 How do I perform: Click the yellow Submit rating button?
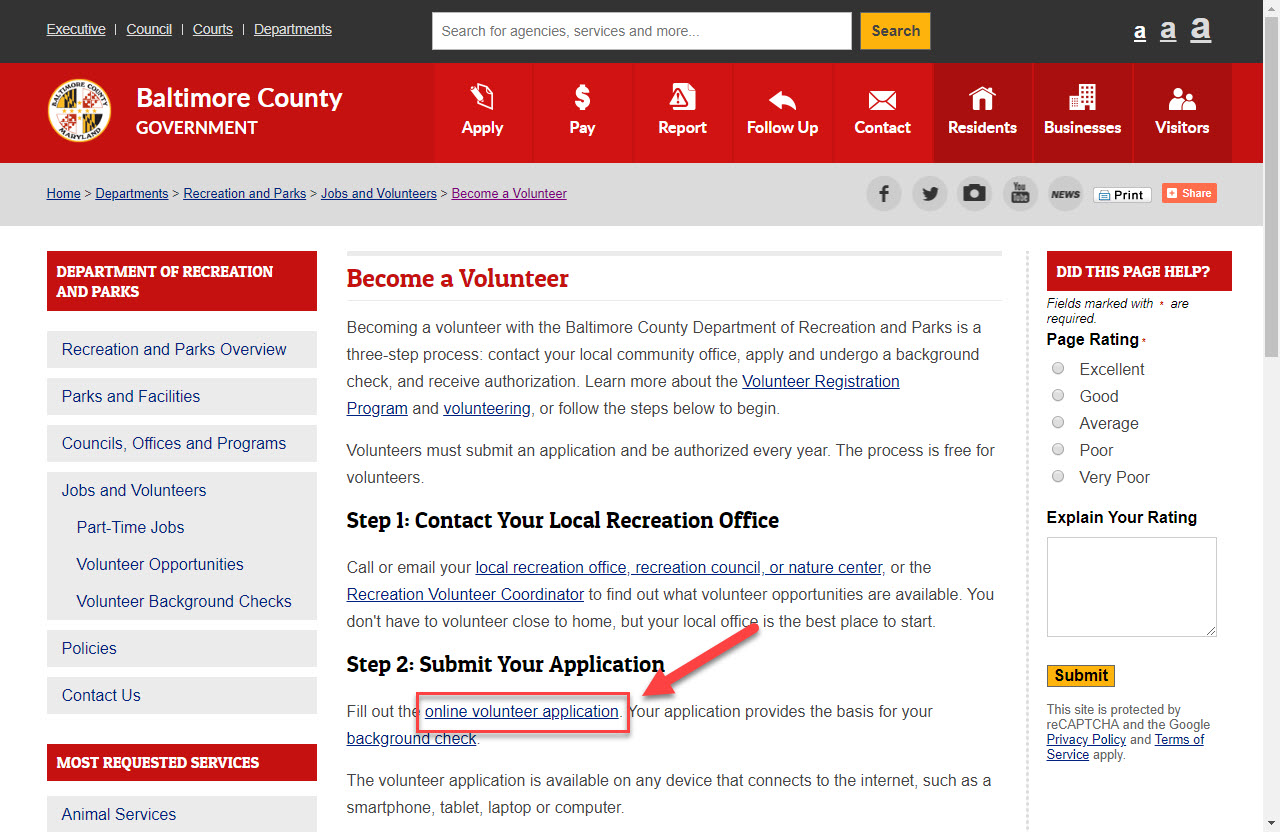[1080, 675]
